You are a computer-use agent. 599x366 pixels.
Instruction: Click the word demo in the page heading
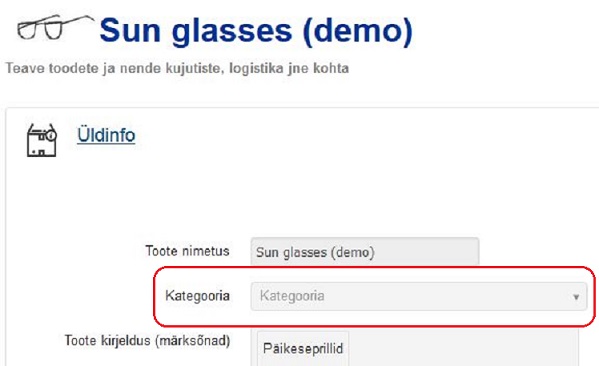click(356, 31)
